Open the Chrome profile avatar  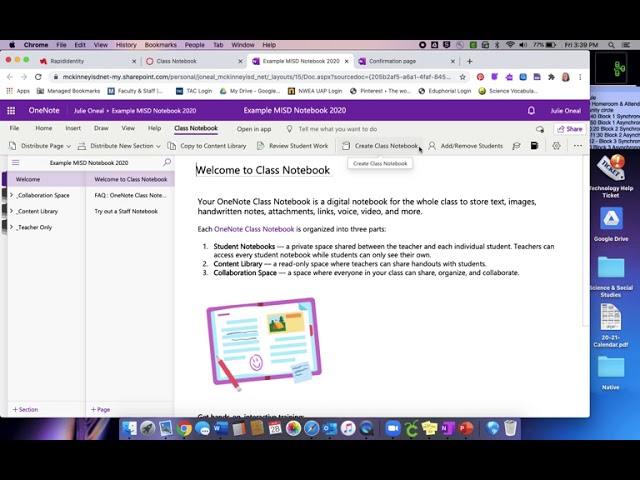(566, 77)
